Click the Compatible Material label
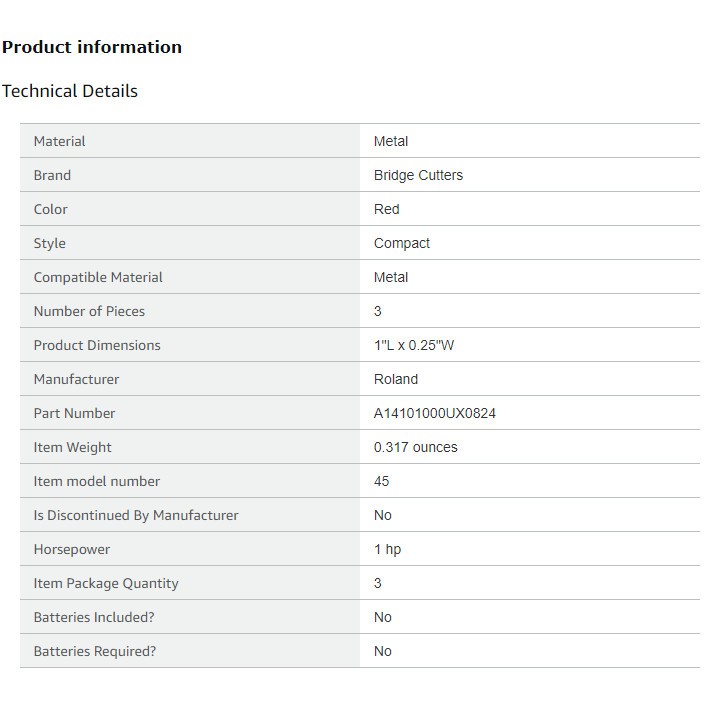This screenshot has width=706, height=706. coord(98,277)
